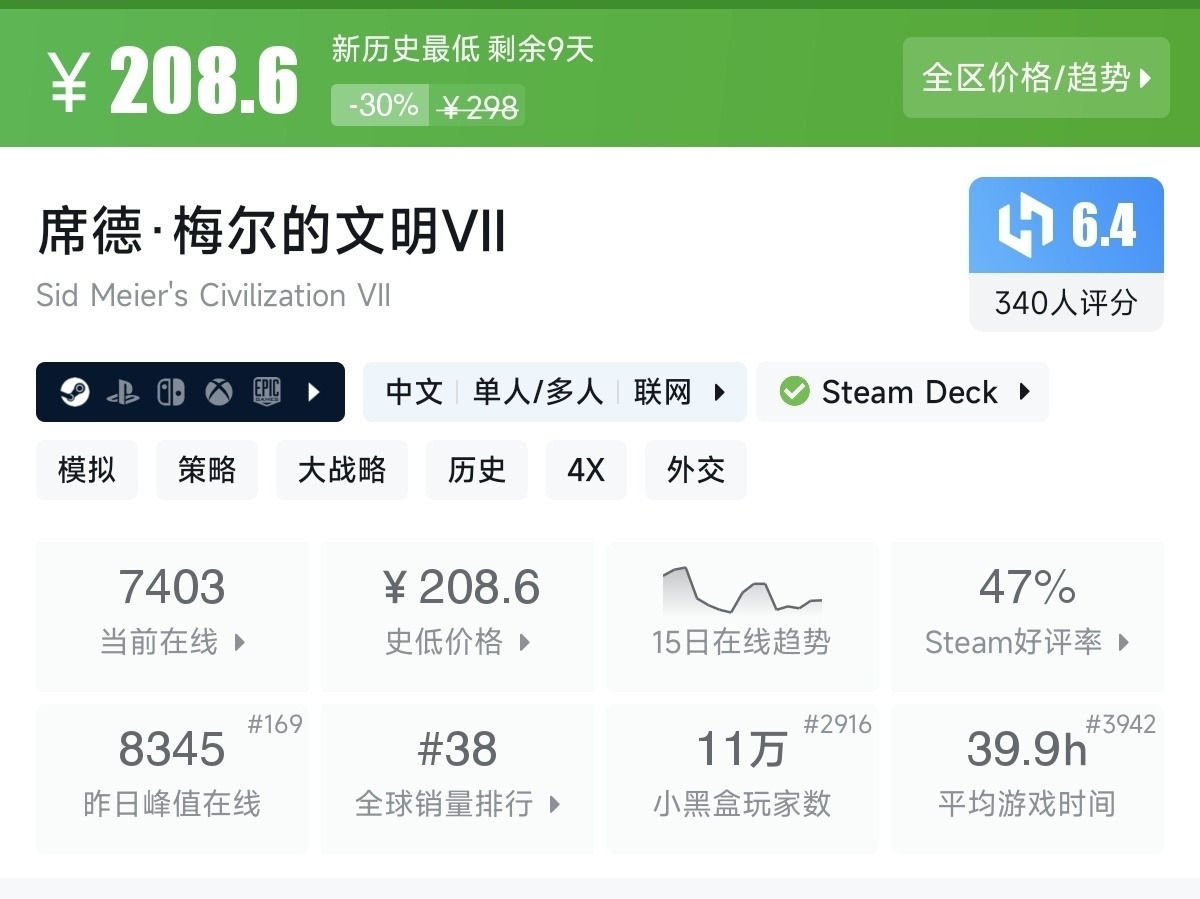This screenshot has height=899, width=1200.
Task: Open 全球销量排行 #38 ranking
Action: (x=458, y=778)
